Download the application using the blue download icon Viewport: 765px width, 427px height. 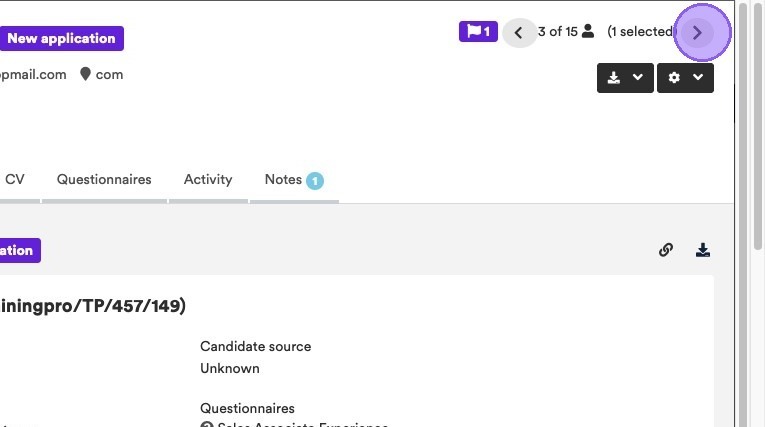point(703,250)
